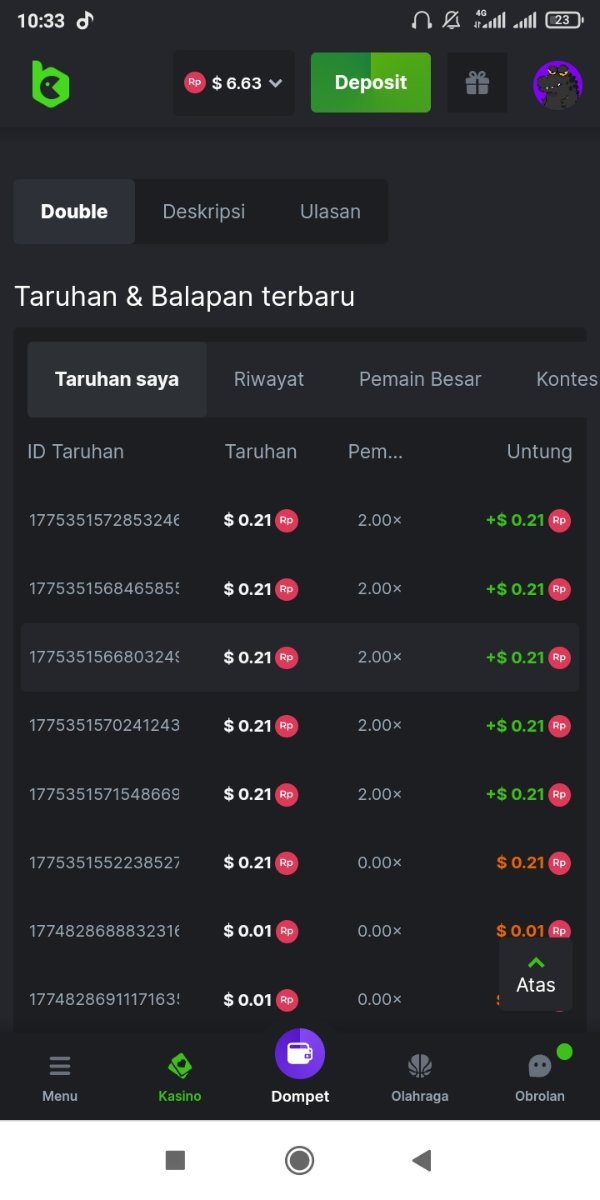Select the Taruhan saya tab
Screen dimensions: 600x1200
tap(117, 379)
